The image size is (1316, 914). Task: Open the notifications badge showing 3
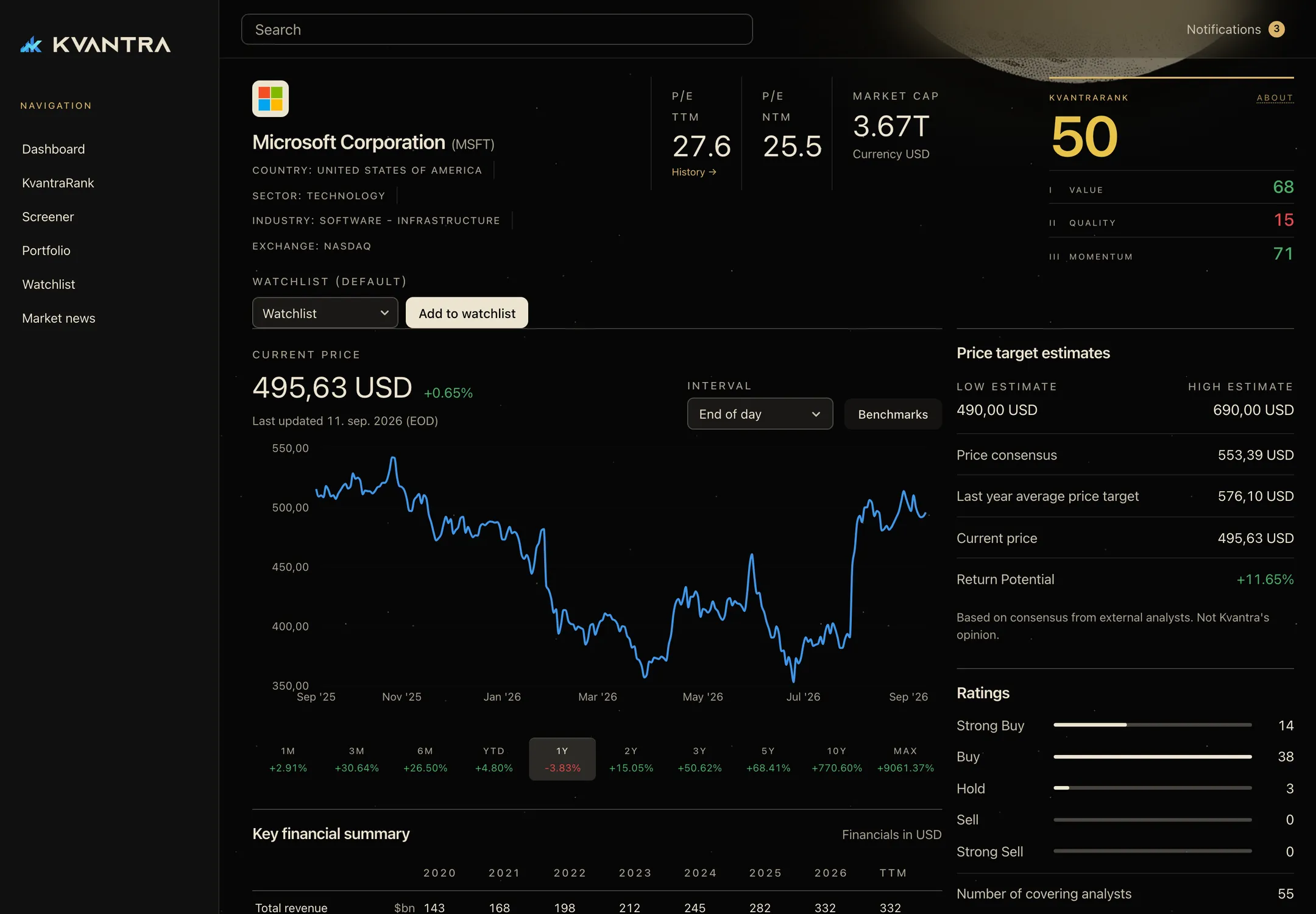coord(1276,29)
